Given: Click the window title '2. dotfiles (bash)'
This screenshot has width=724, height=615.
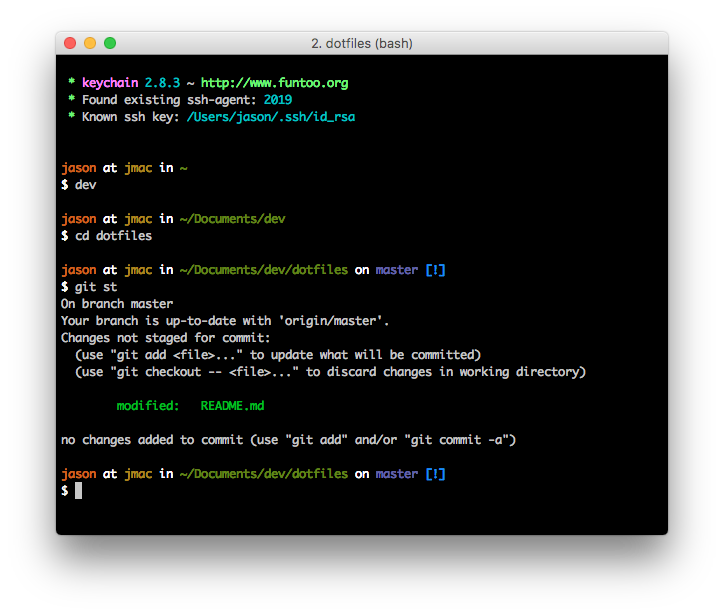Looking at the screenshot, I should tap(362, 43).
